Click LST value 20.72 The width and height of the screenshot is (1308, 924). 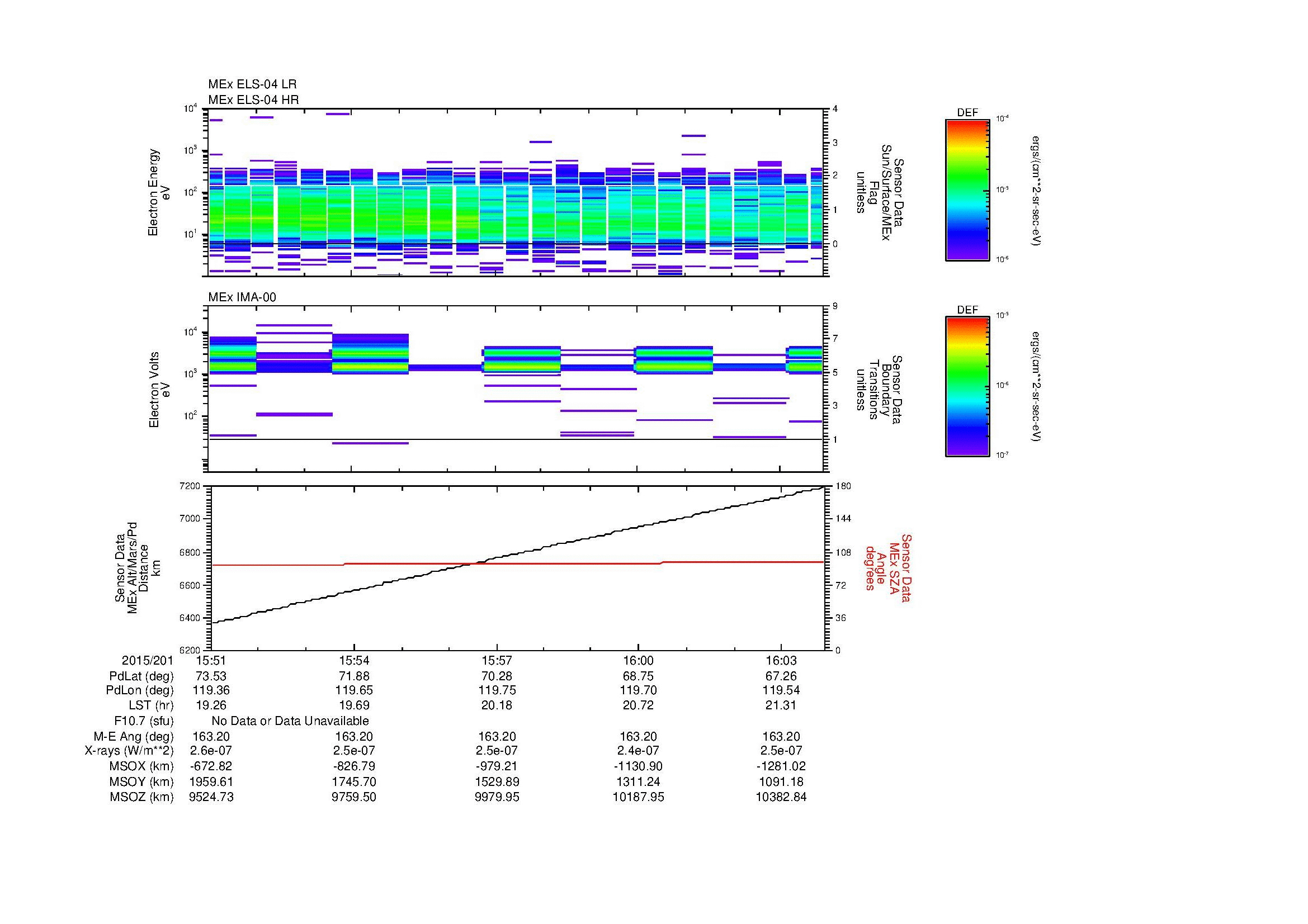pyautogui.click(x=638, y=705)
